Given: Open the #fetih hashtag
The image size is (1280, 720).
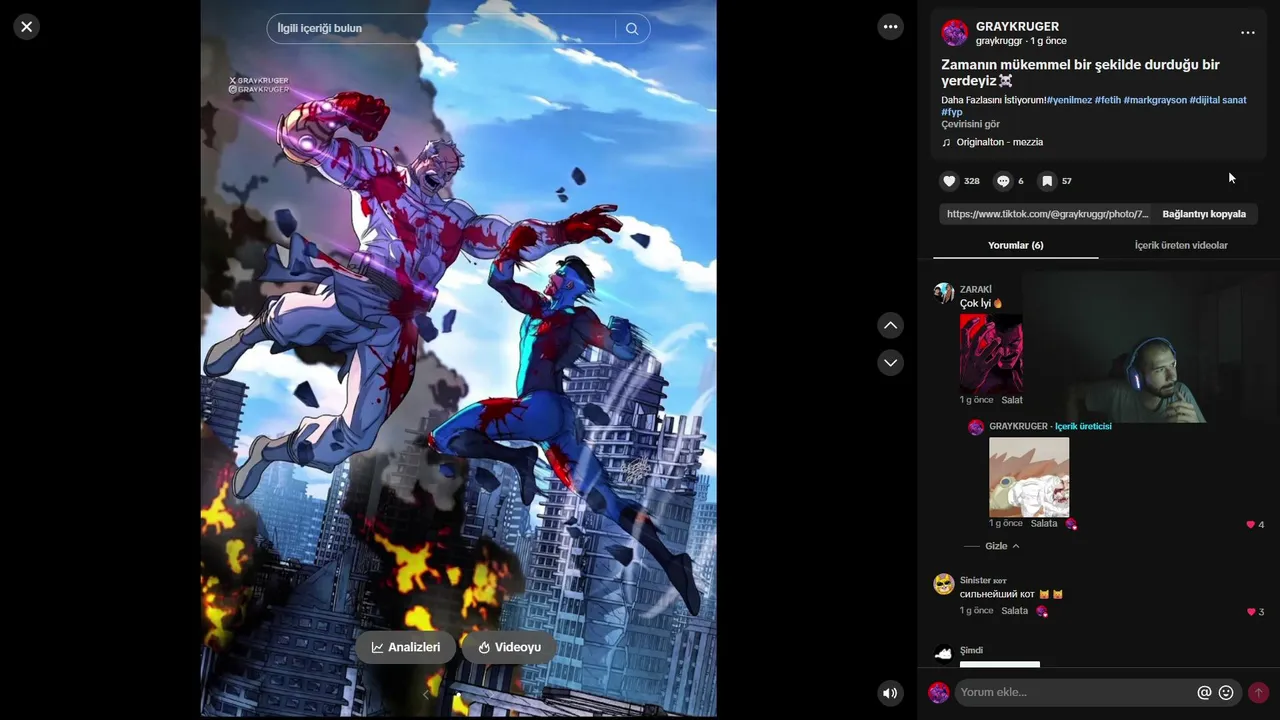Looking at the screenshot, I should [x=1108, y=100].
